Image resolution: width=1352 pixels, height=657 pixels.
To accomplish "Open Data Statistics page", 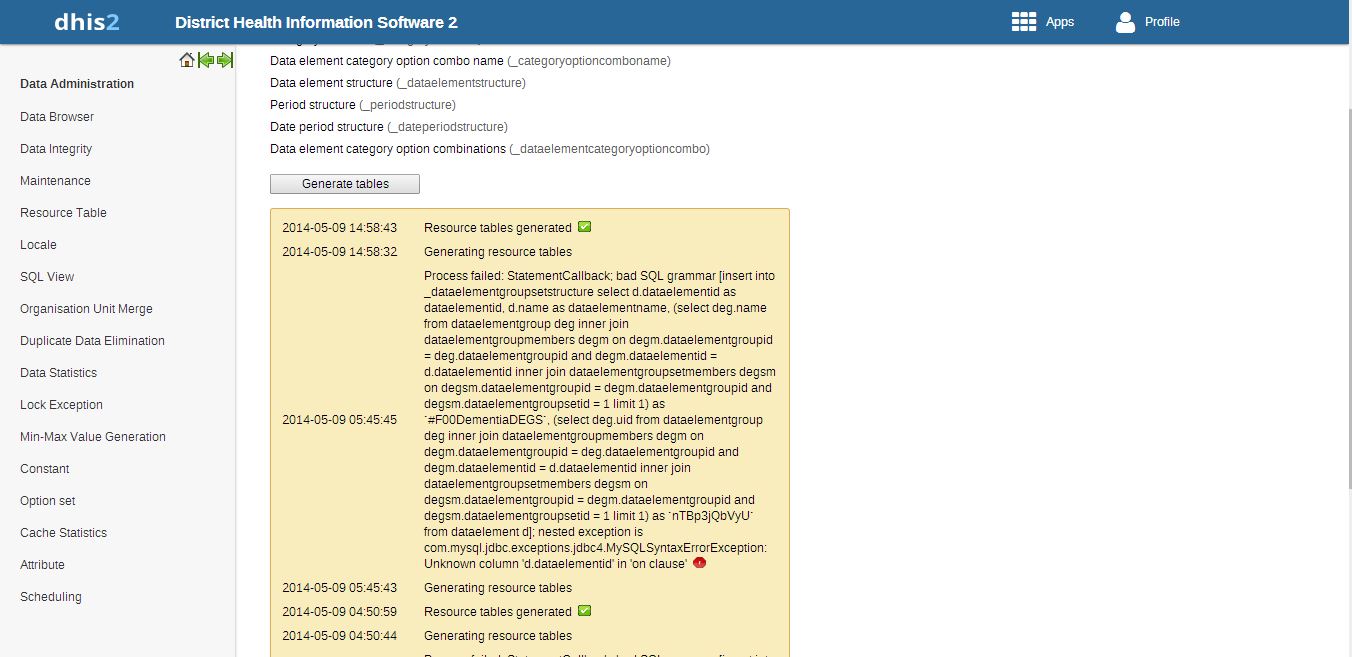I will pyautogui.click(x=58, y=373).
